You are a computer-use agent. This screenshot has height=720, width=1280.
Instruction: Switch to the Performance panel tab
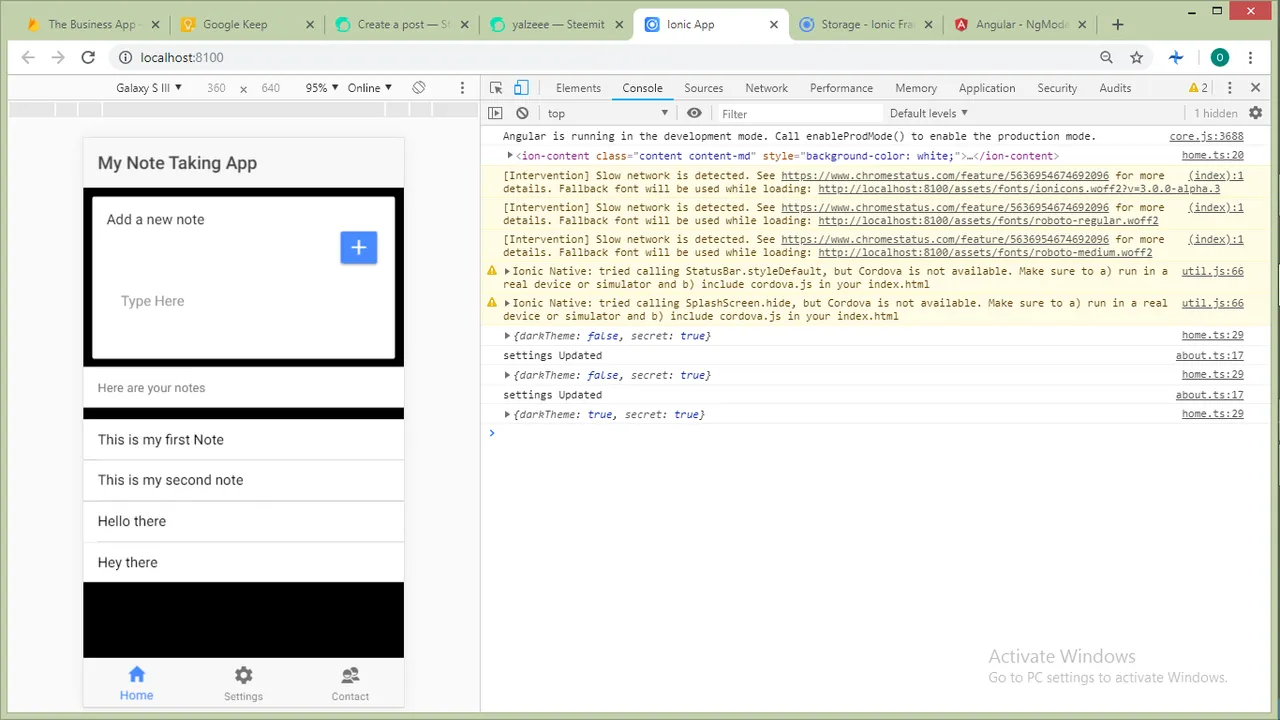pyautogui.click(x=841, y=88)
